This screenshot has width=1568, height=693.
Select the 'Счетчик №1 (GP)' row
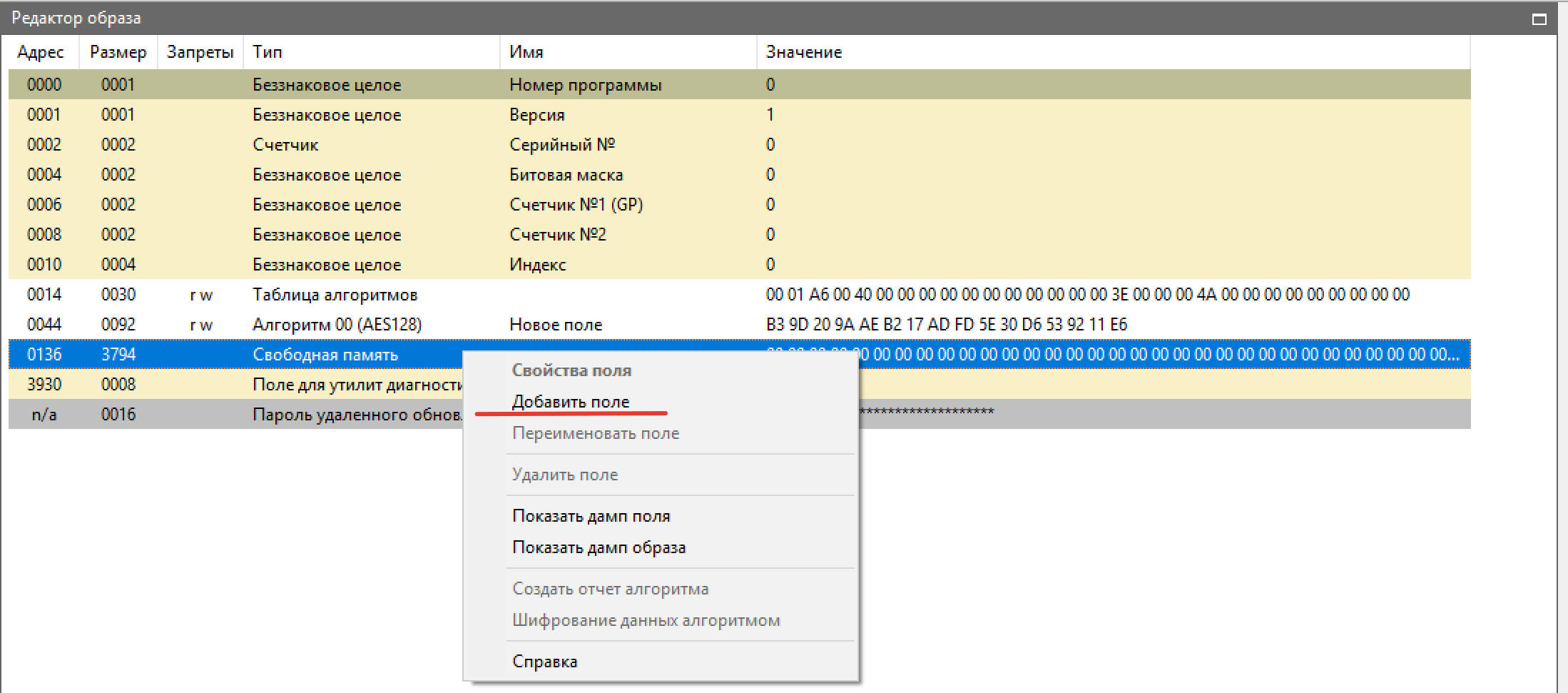click(576, 205)
